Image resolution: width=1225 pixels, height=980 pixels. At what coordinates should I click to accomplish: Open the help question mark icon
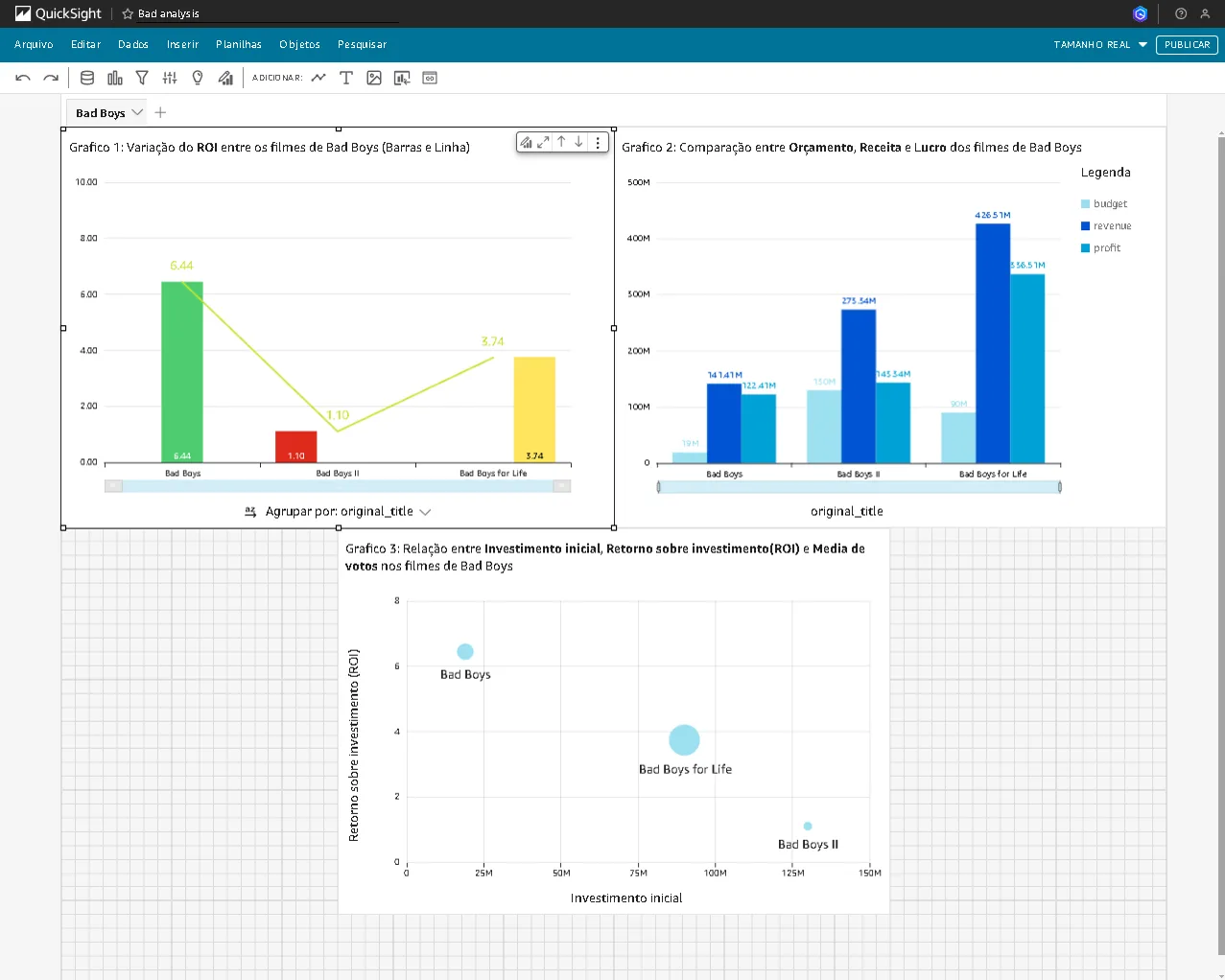pyautogui.click(x=1181, y=13)
